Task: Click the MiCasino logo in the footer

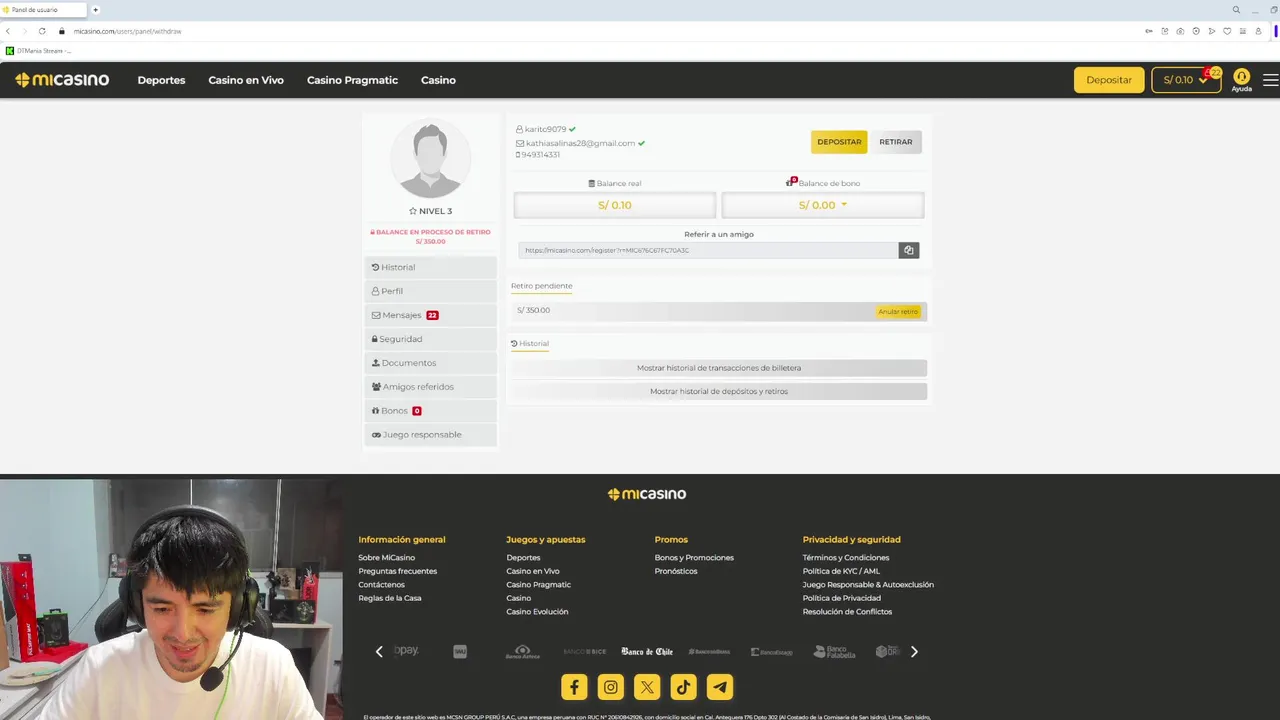Action: (647, 494)
